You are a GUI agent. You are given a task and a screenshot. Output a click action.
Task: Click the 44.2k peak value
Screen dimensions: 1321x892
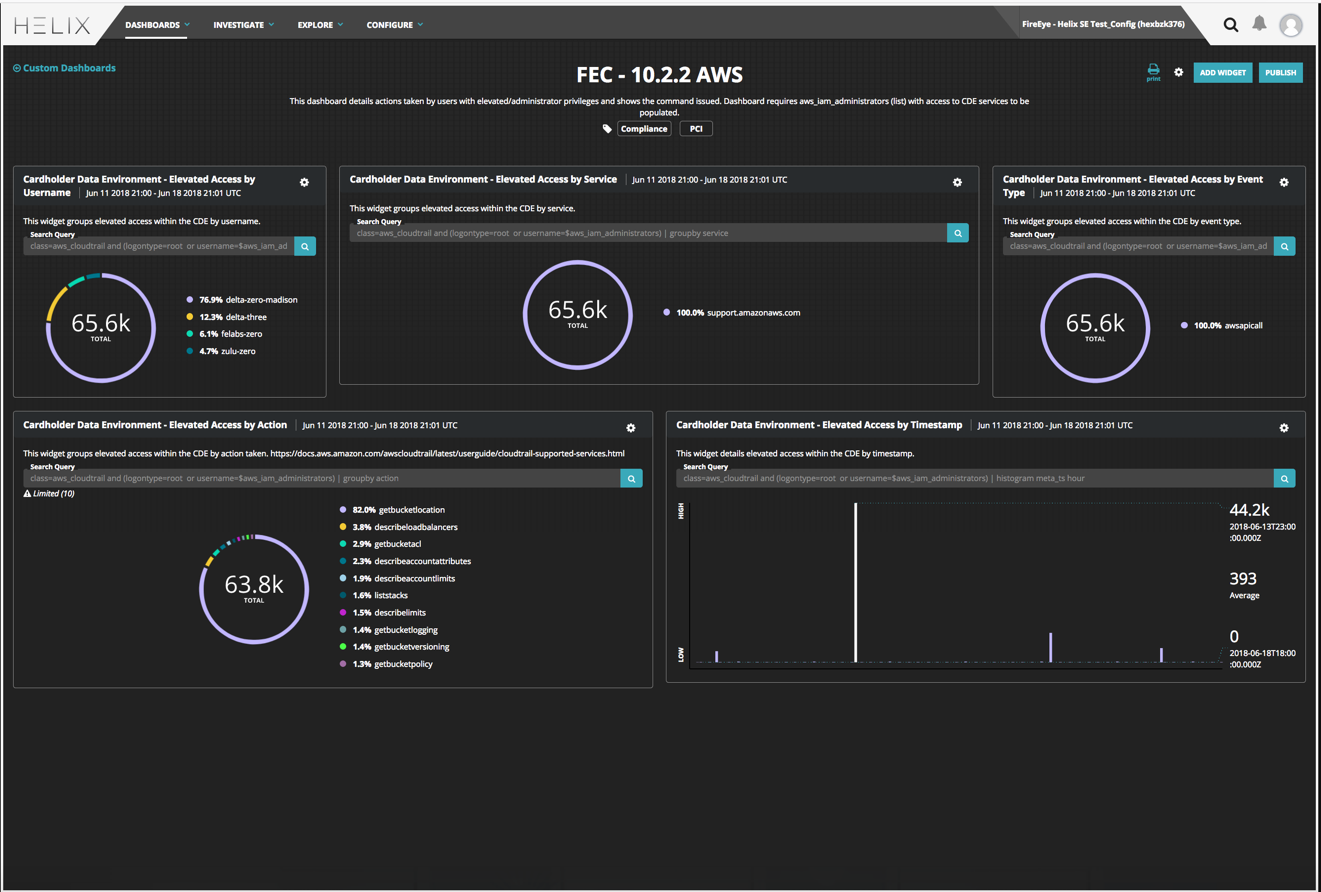point(1249,510)
